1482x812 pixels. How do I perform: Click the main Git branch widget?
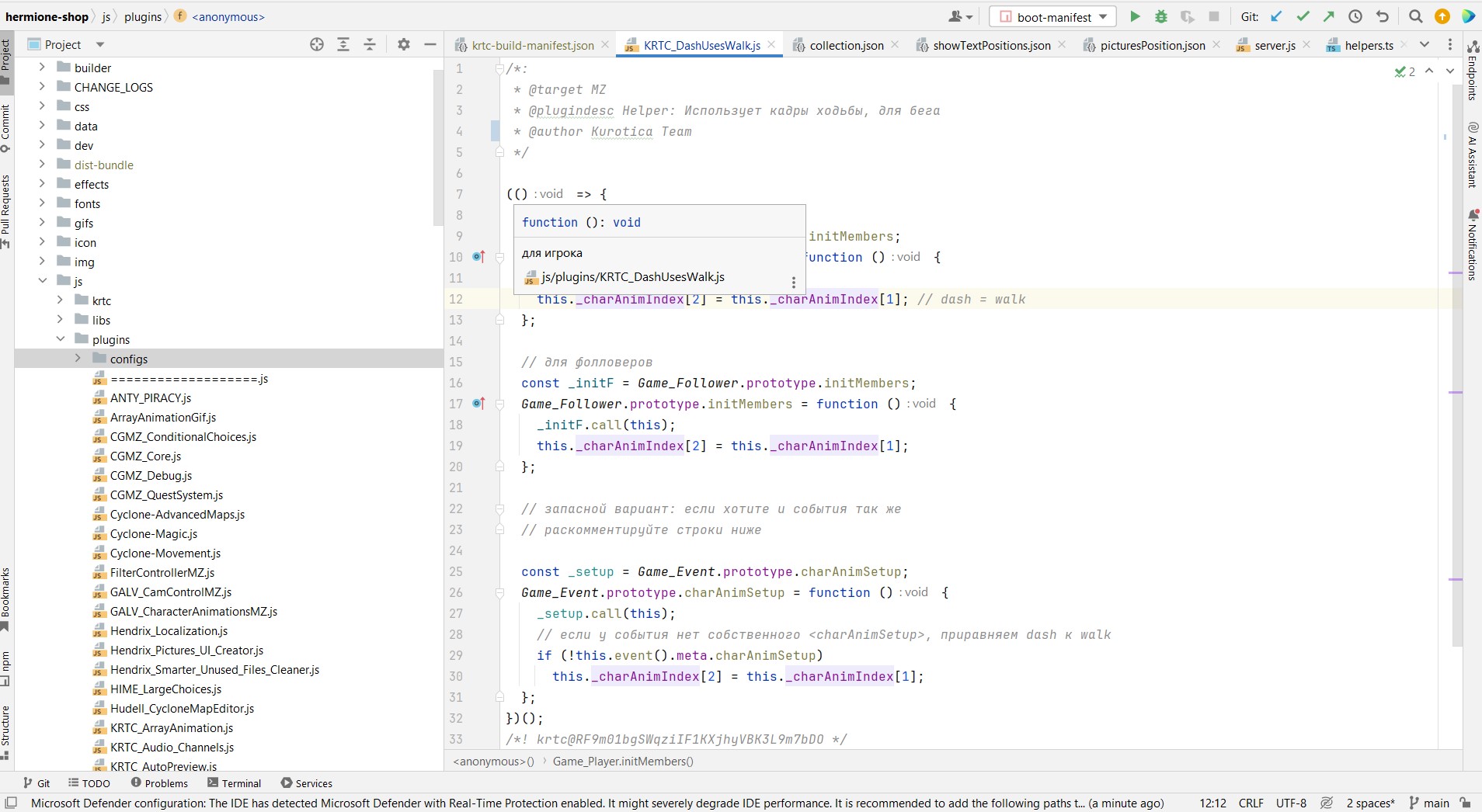point(1429,803)
